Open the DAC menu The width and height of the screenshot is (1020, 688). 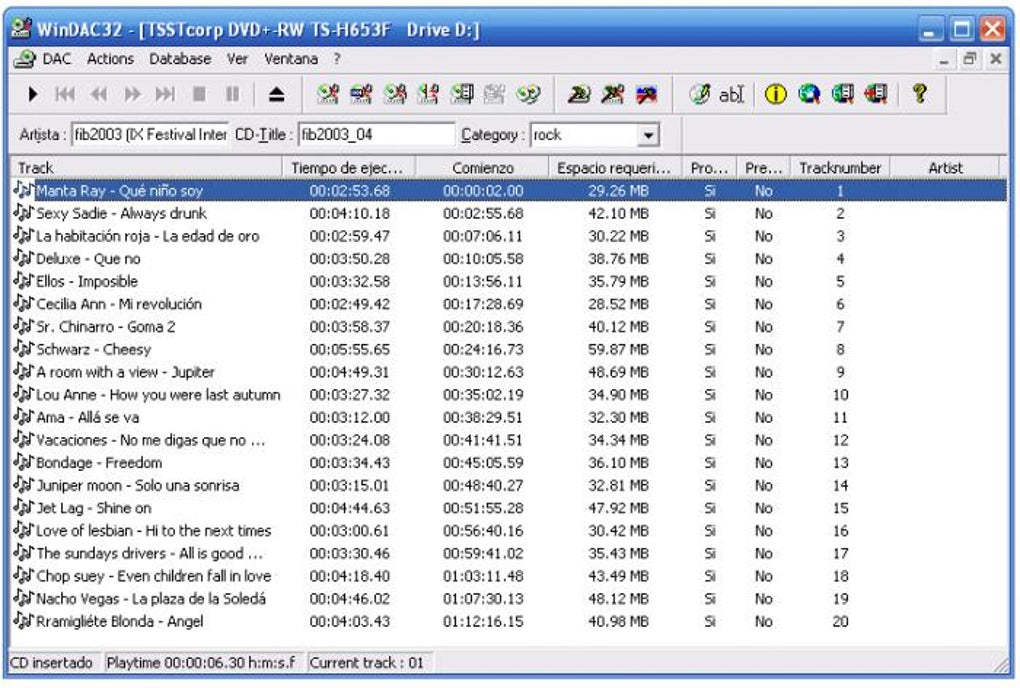[x=57, y=59]
